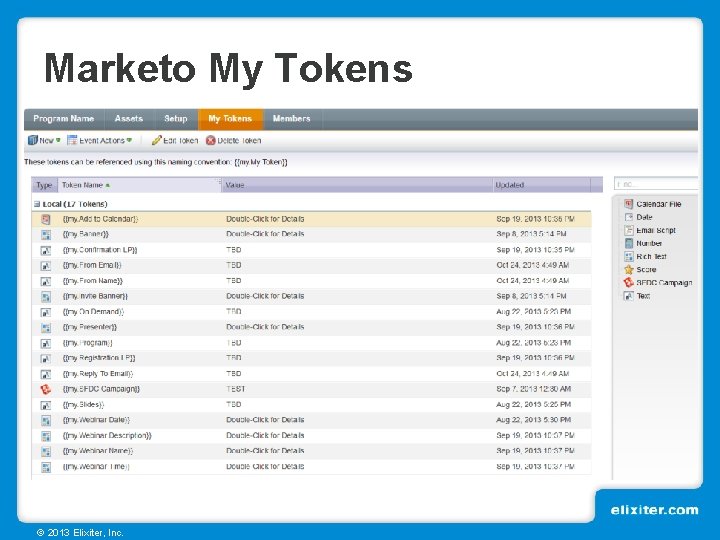Select the {{my.From Email}} token name
720x540 pixels.
92,265
